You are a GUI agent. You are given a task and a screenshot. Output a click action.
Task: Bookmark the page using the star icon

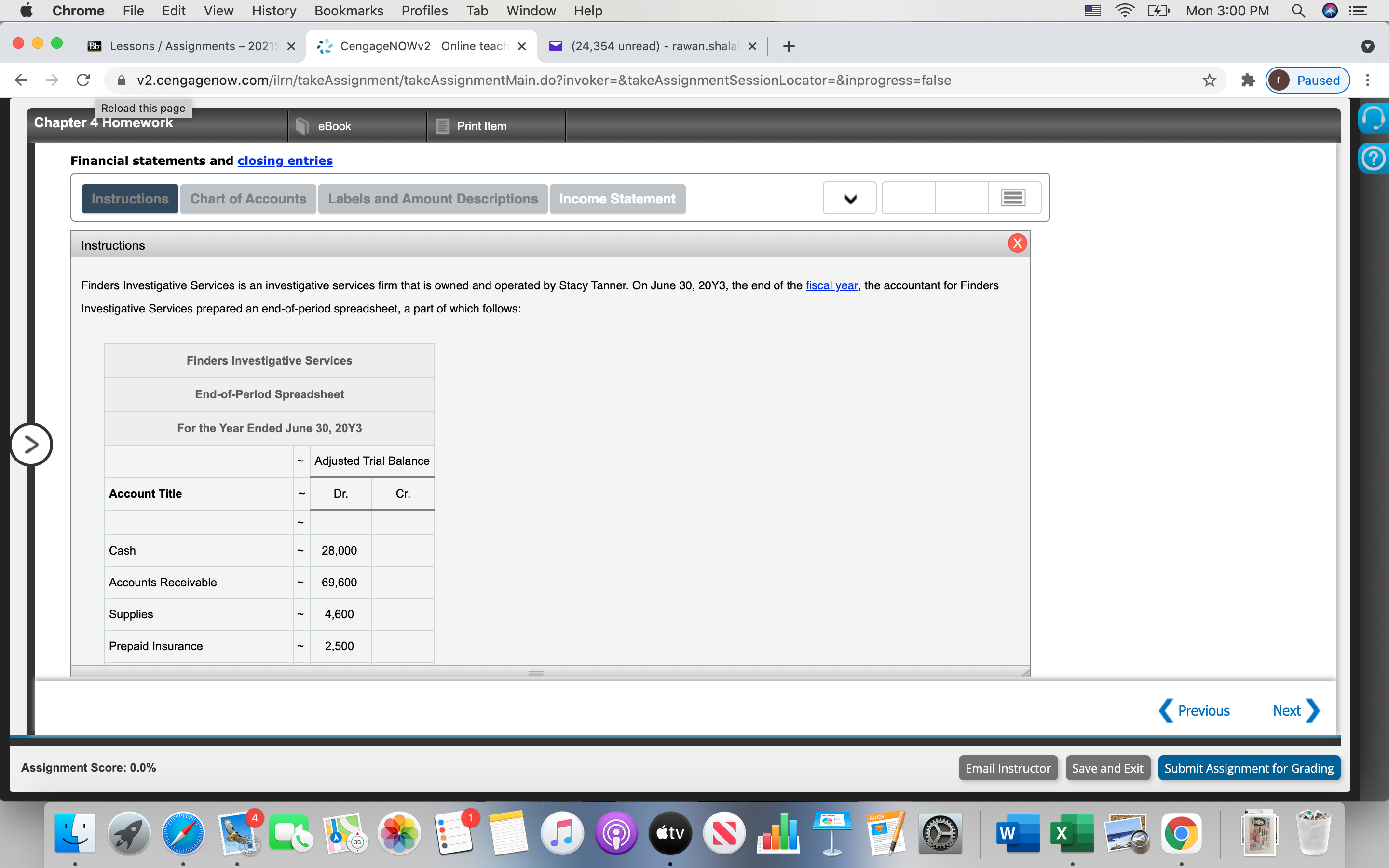pyautogui.click(x=1209, y=81)
